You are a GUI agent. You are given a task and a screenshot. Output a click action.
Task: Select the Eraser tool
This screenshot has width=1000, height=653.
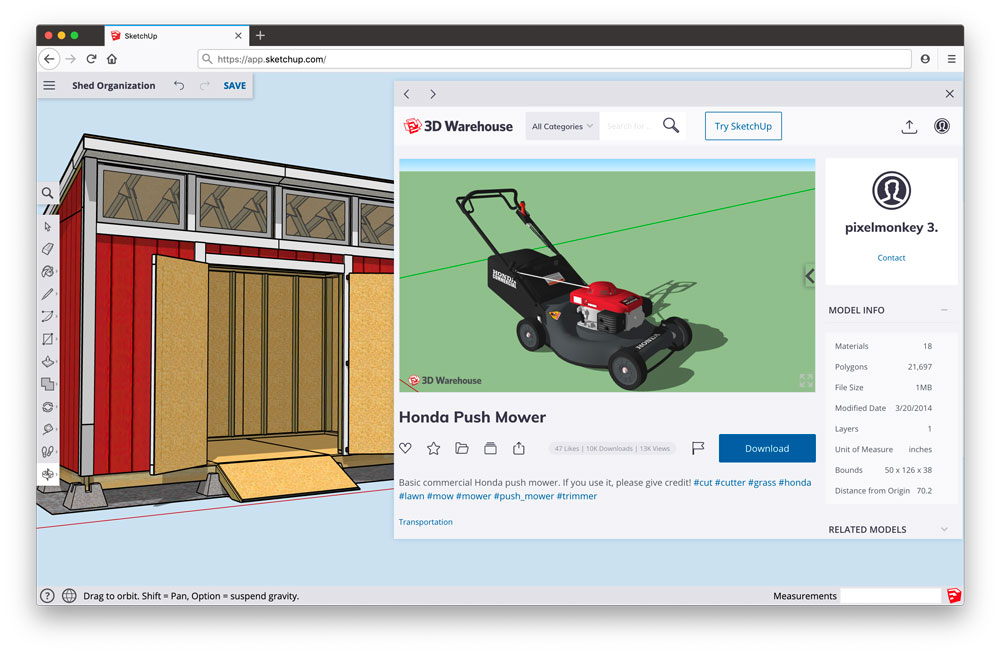(x=48, y=249)
